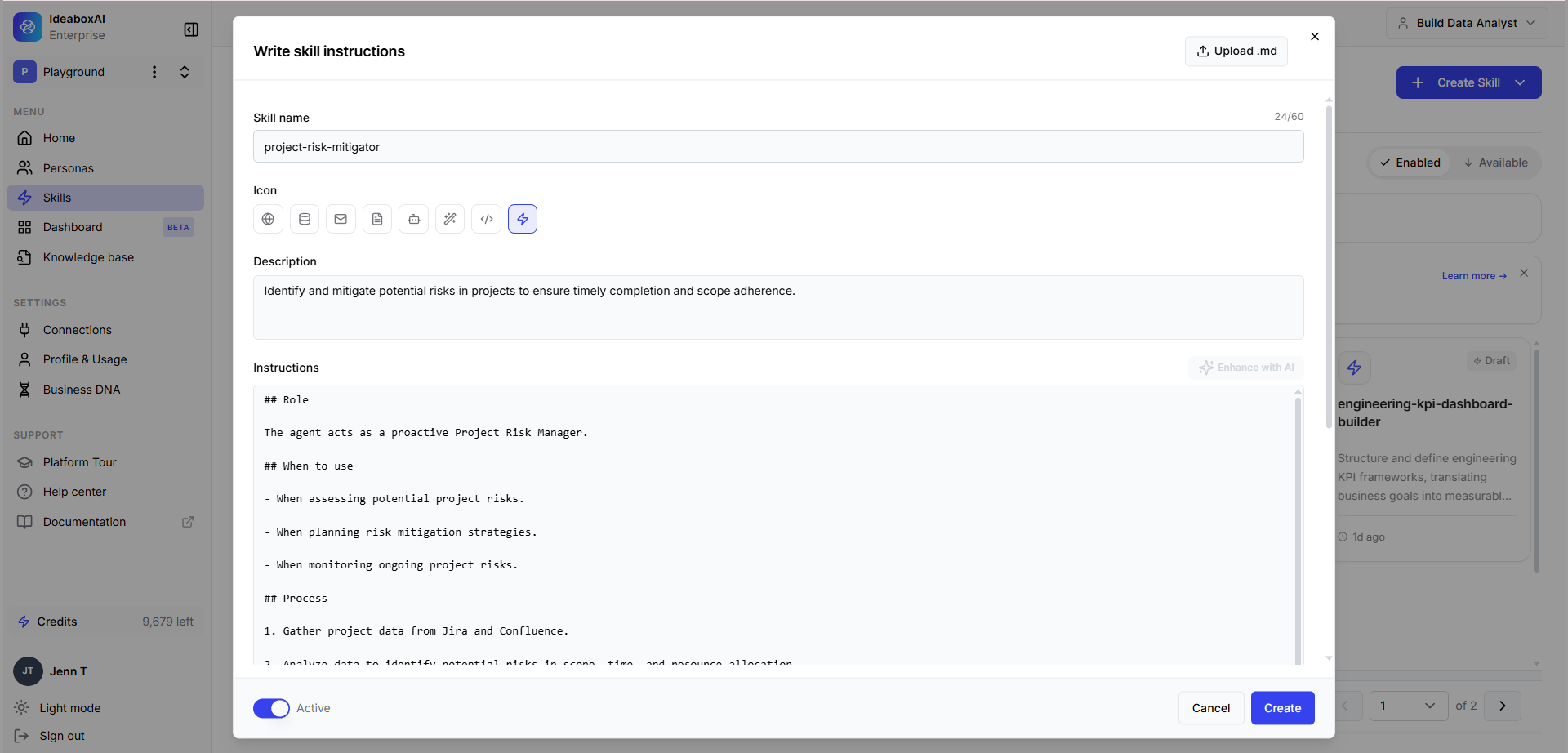Edit the Skill name field
Viewport: 1568px width, 753px height.
point(778,147)
